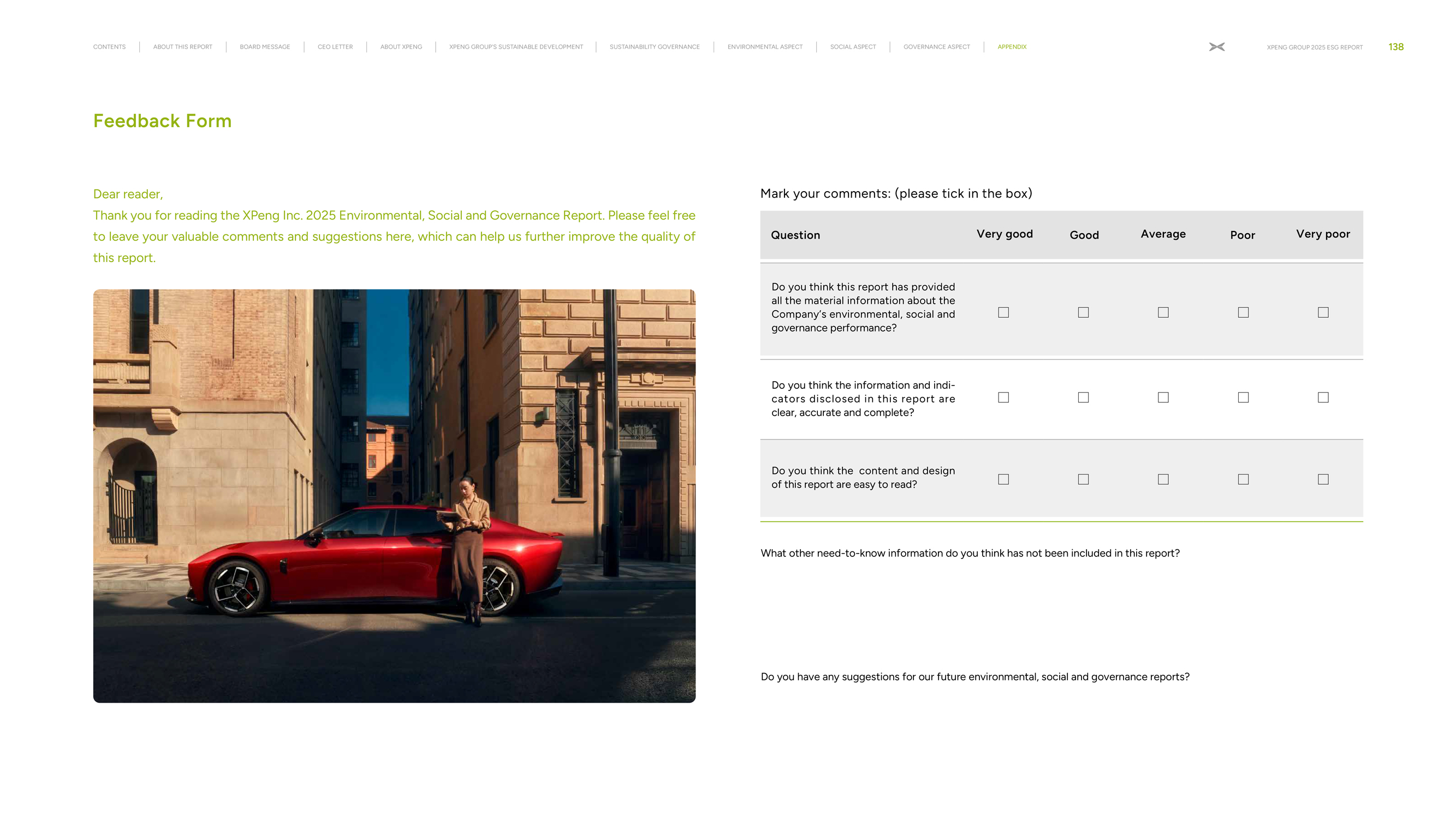Tick 'Good' for the clear, accurate and complete question
The width and height of the screenshot is (1456, 819).
(x=1083, y=397)
